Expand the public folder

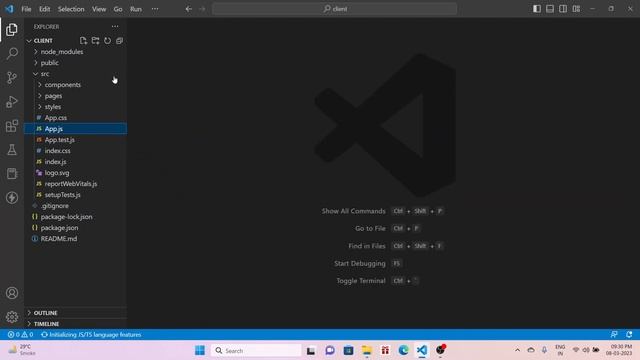coord(76,63)
